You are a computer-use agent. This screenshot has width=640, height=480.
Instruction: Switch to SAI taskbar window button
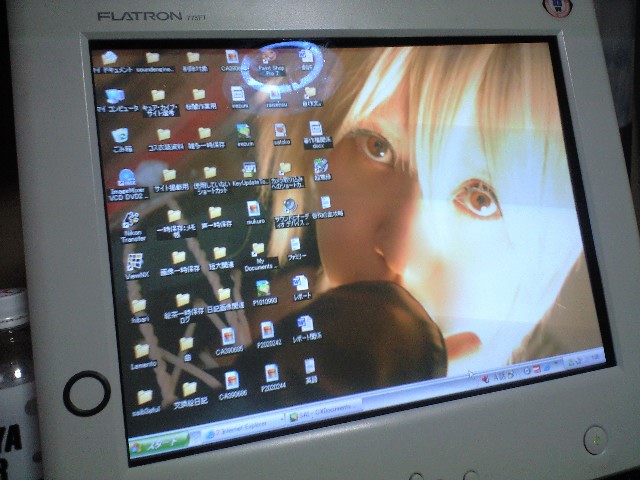pyautogui.click(x=324, y=412)
